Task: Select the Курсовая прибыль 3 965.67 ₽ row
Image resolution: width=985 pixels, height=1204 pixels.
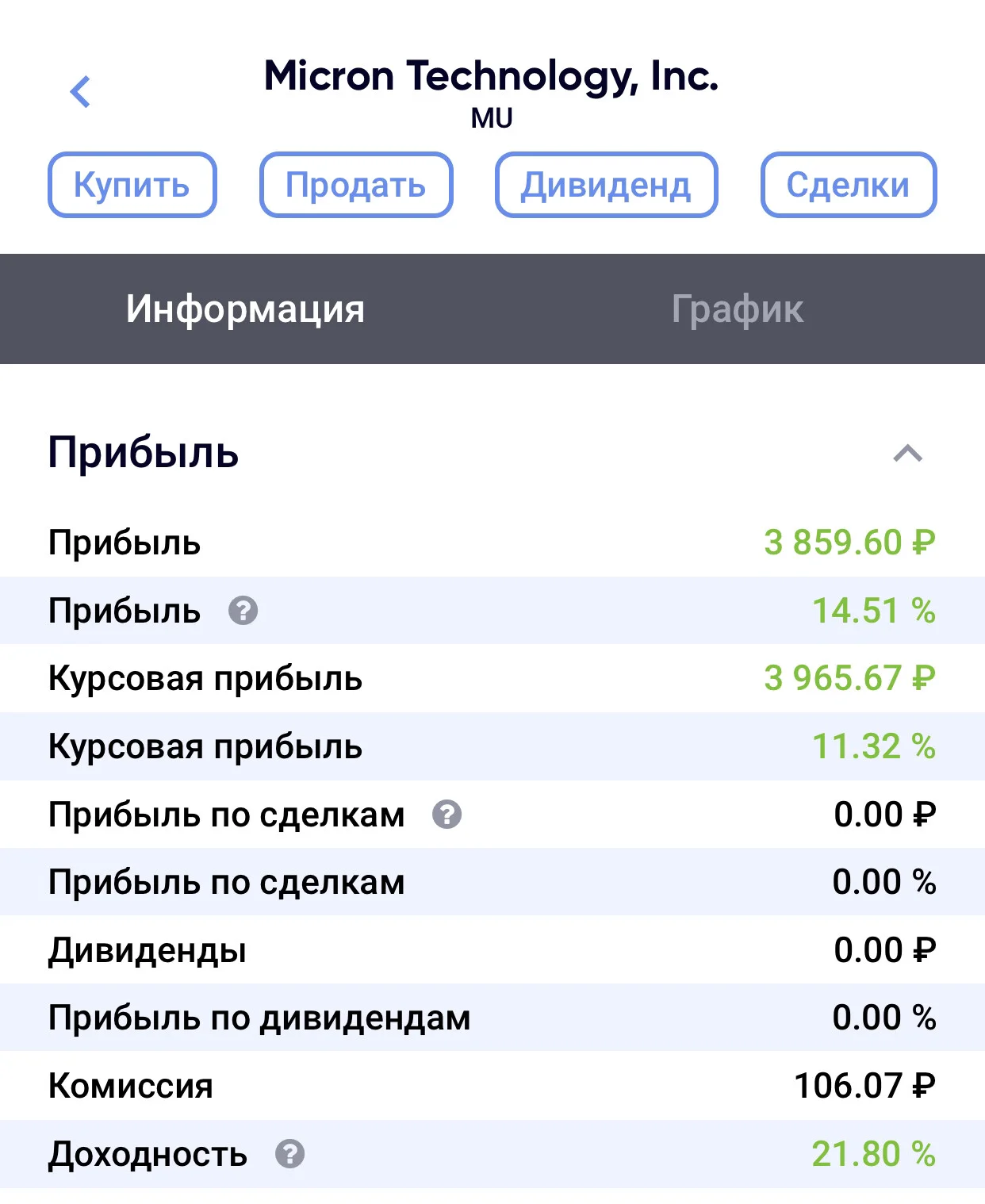Action: 492,679
